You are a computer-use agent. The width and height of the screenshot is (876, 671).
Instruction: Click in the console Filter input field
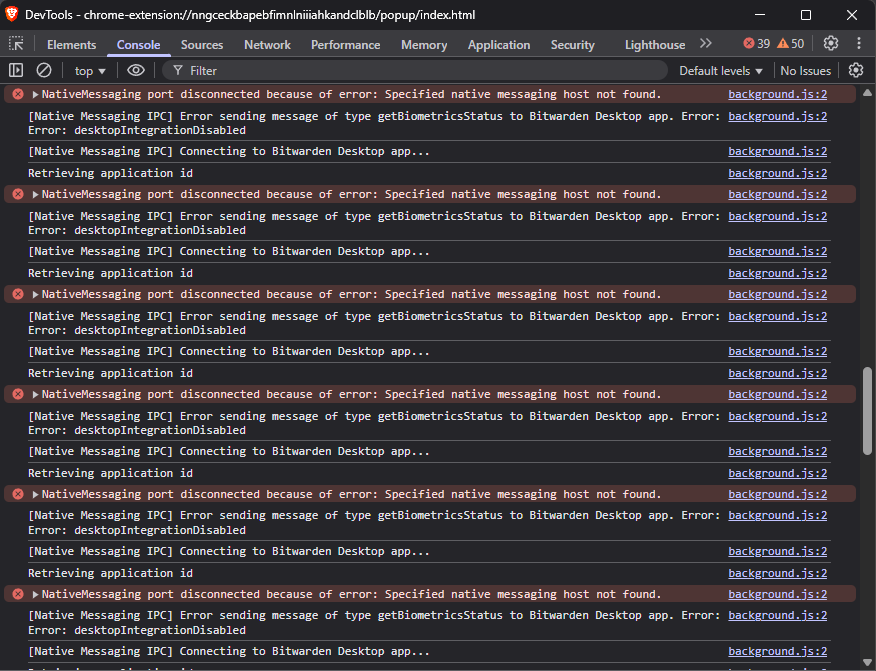[415, 70]
